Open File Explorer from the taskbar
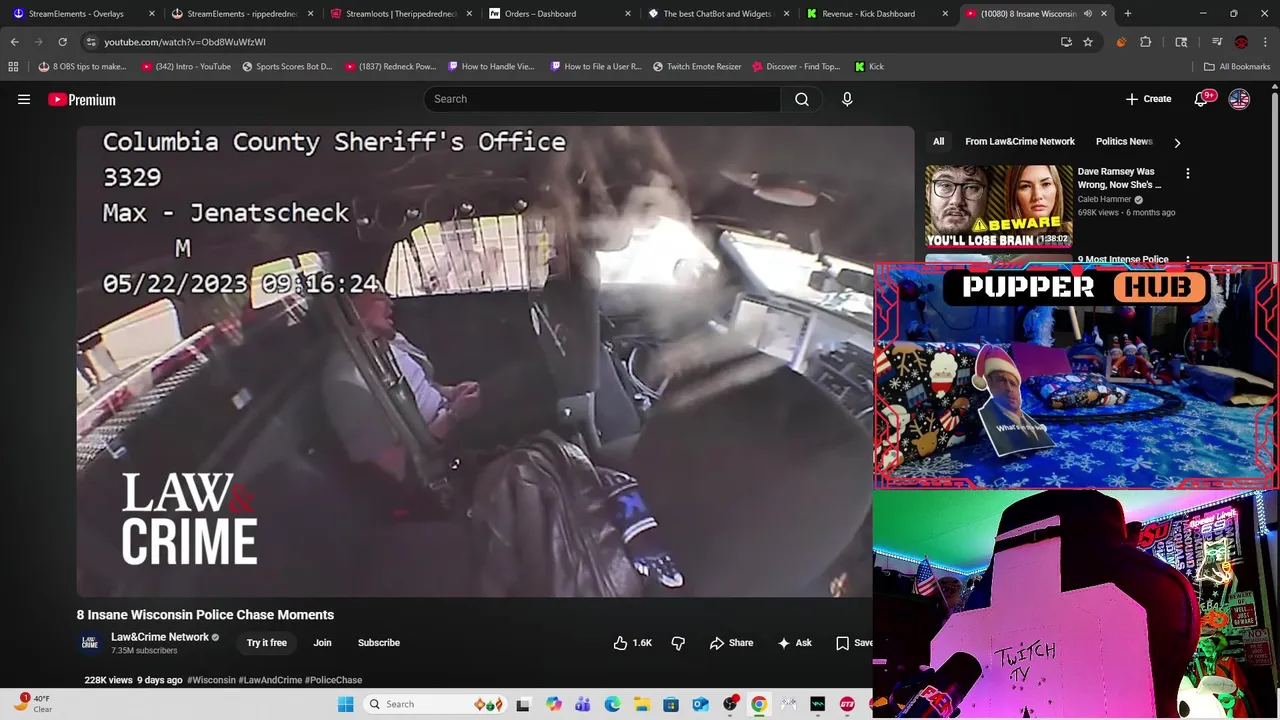Viewport: 1280px width, 720px height. pos(641,704)
